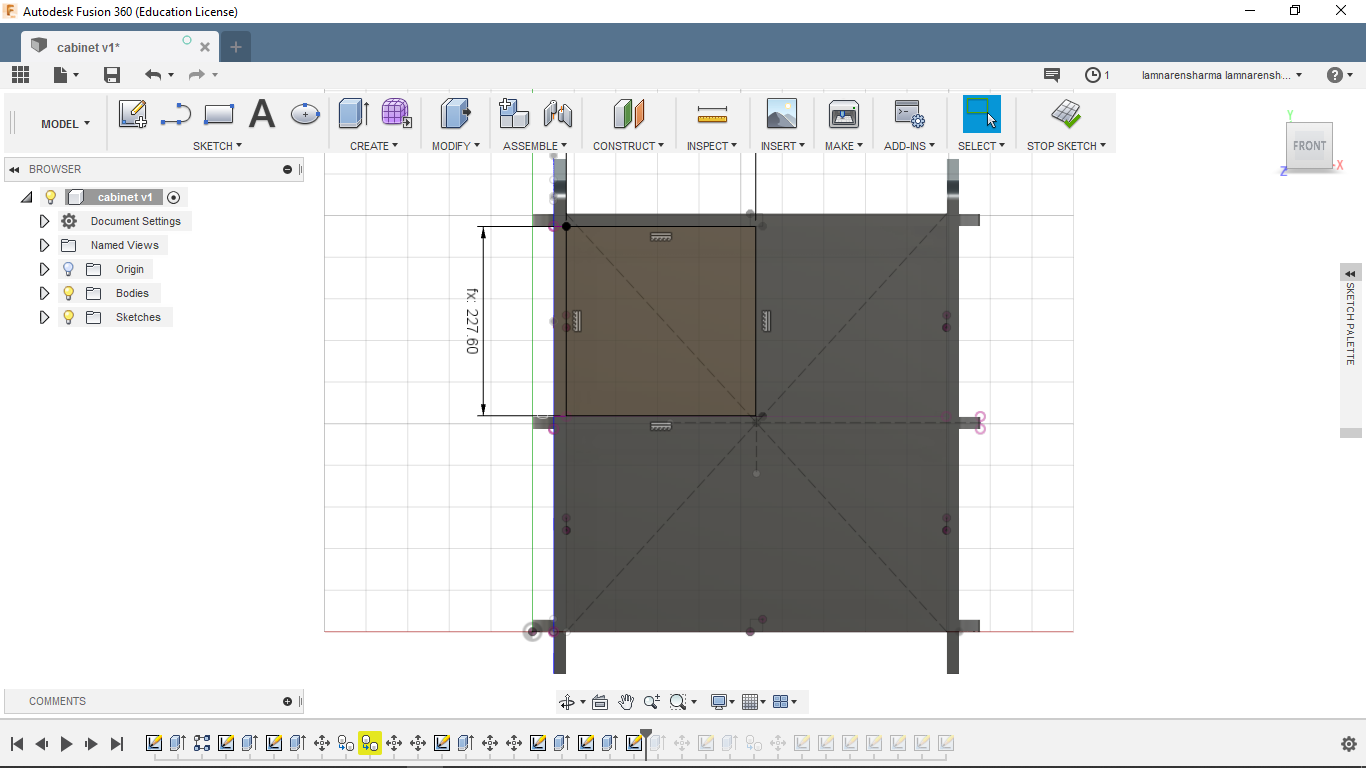Toggle visibility of Bodies folder

tap(68, 293)
